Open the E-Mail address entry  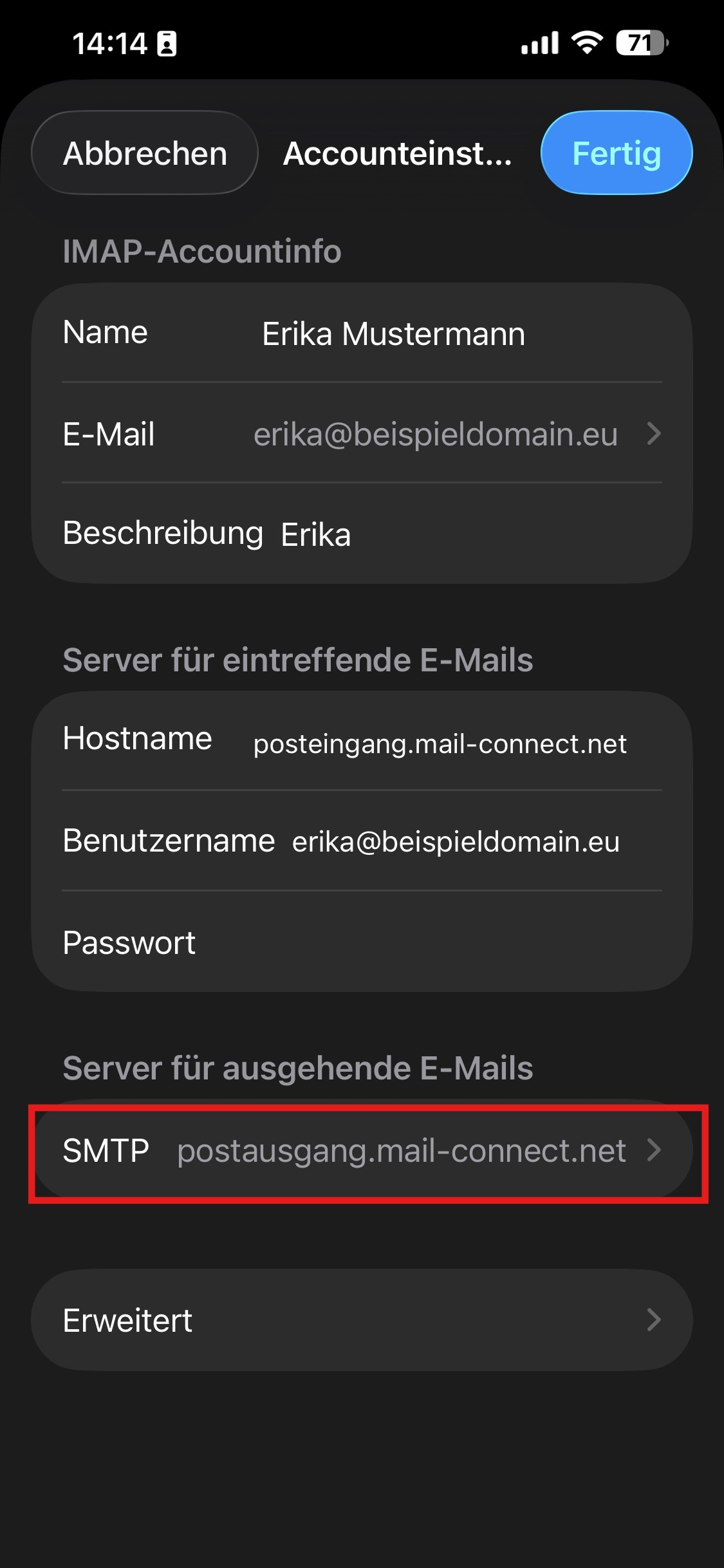pos(435,434)
